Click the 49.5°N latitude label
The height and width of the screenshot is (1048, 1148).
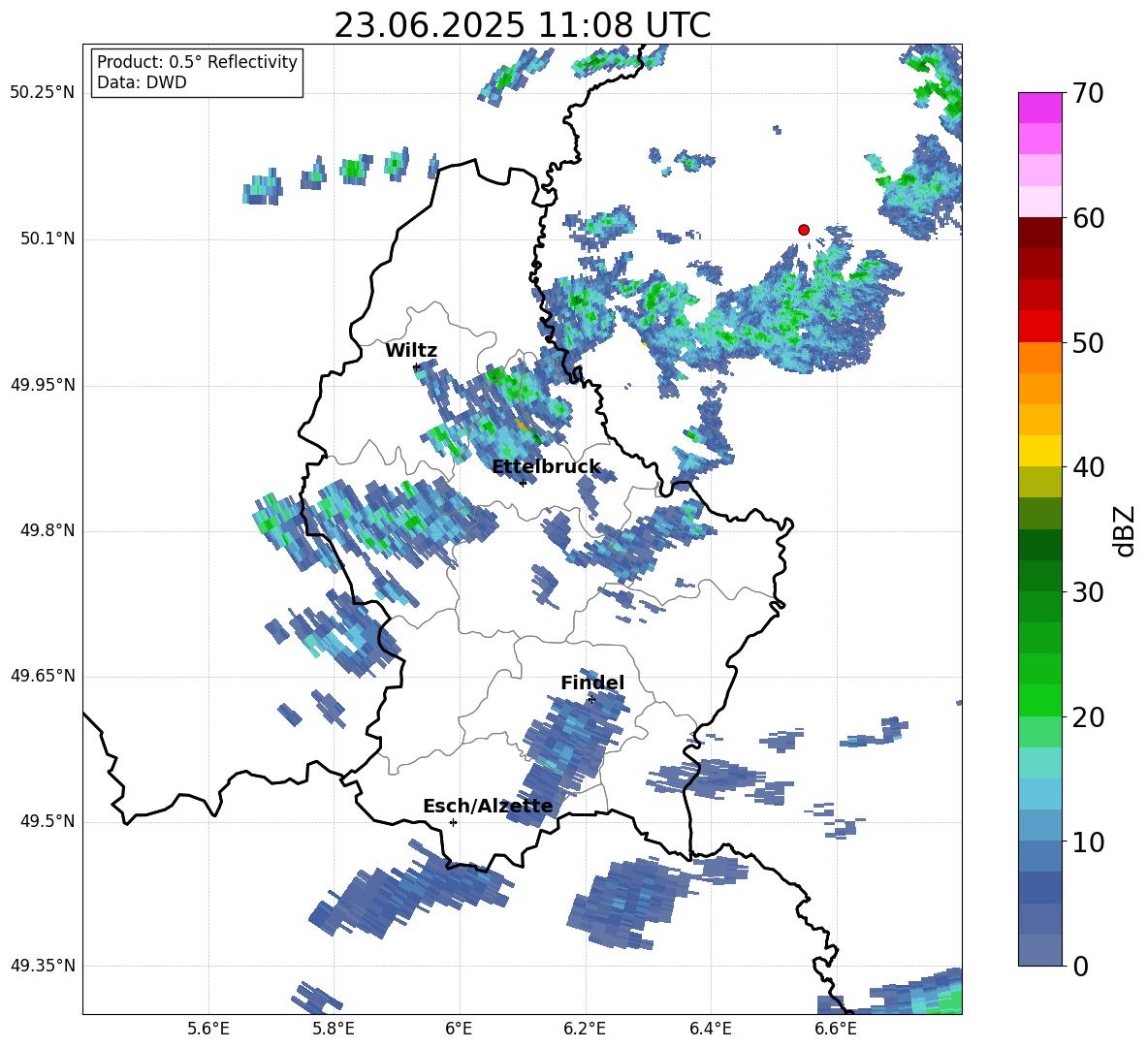click(48, 821)
